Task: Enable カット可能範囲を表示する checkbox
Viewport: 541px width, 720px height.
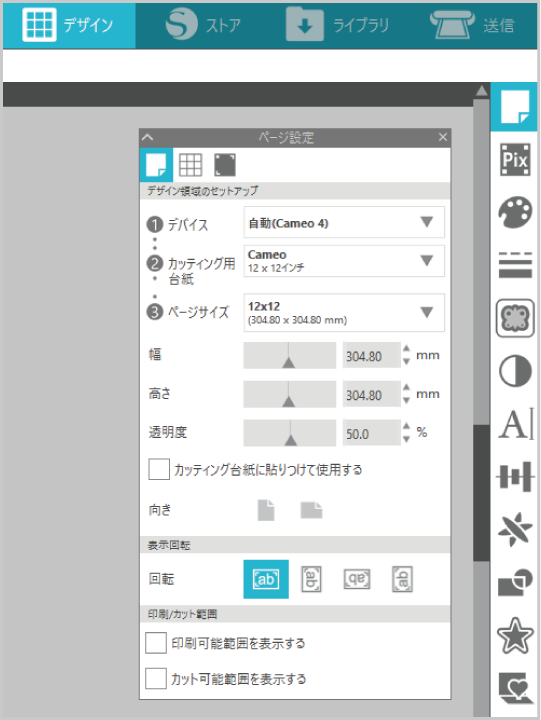Action: point(156,678)
